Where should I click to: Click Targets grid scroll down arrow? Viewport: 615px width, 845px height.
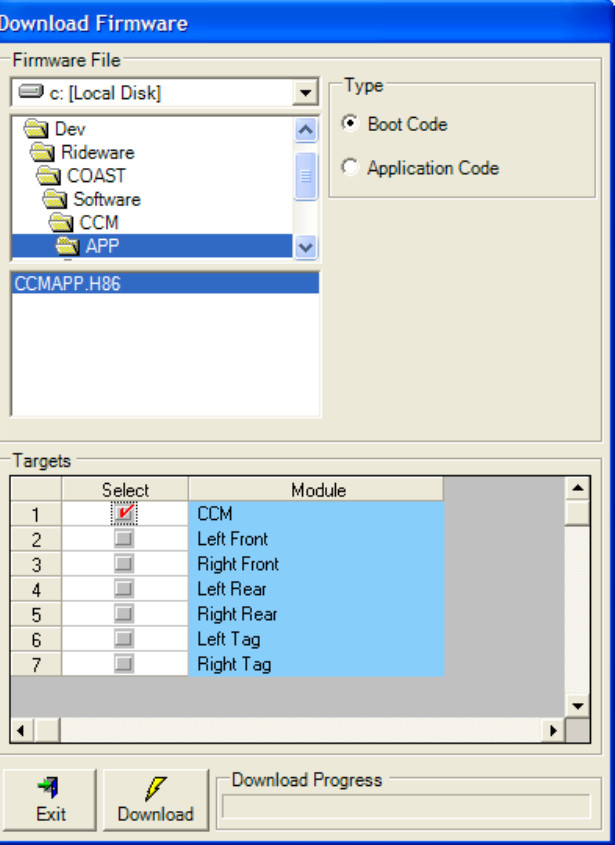click(578, 705)
